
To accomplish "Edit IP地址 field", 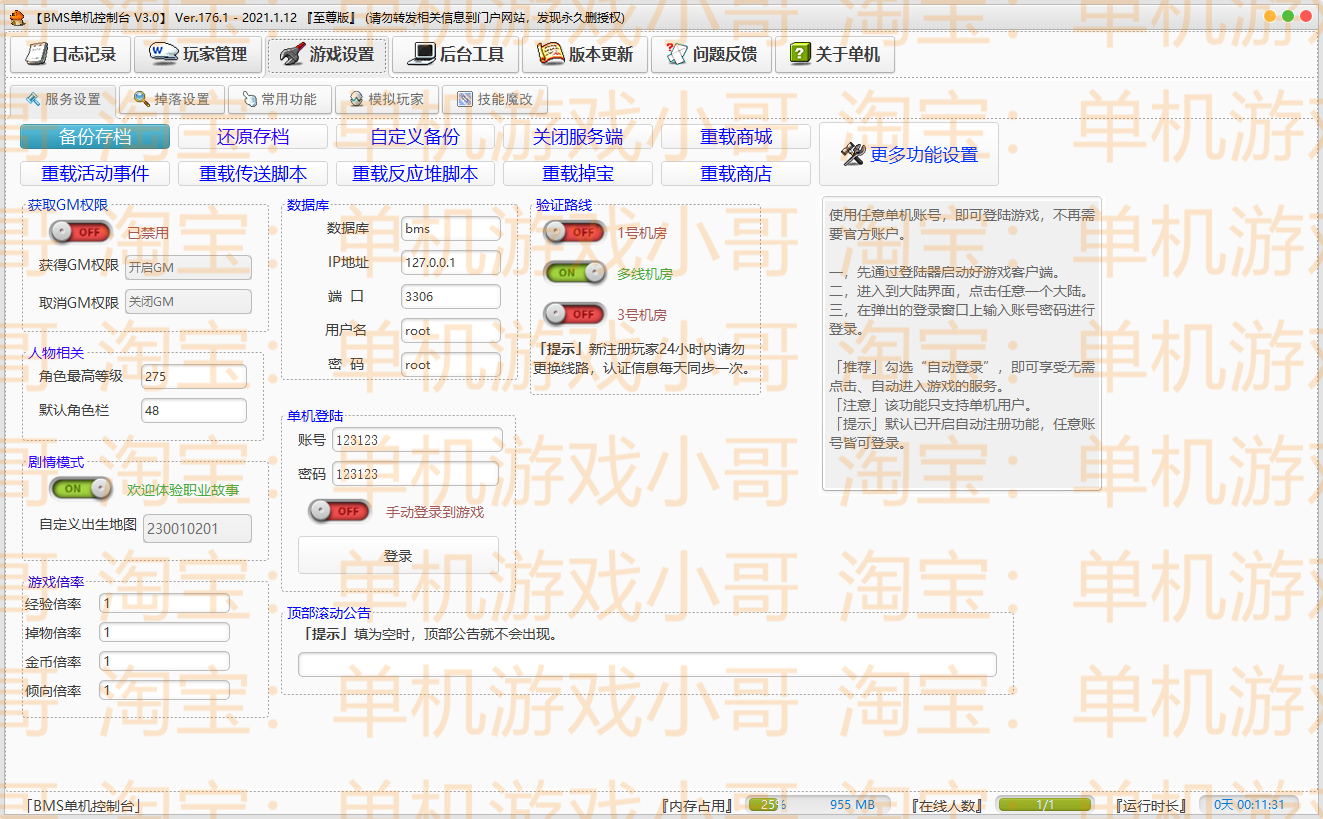I will tap(451, 263).
